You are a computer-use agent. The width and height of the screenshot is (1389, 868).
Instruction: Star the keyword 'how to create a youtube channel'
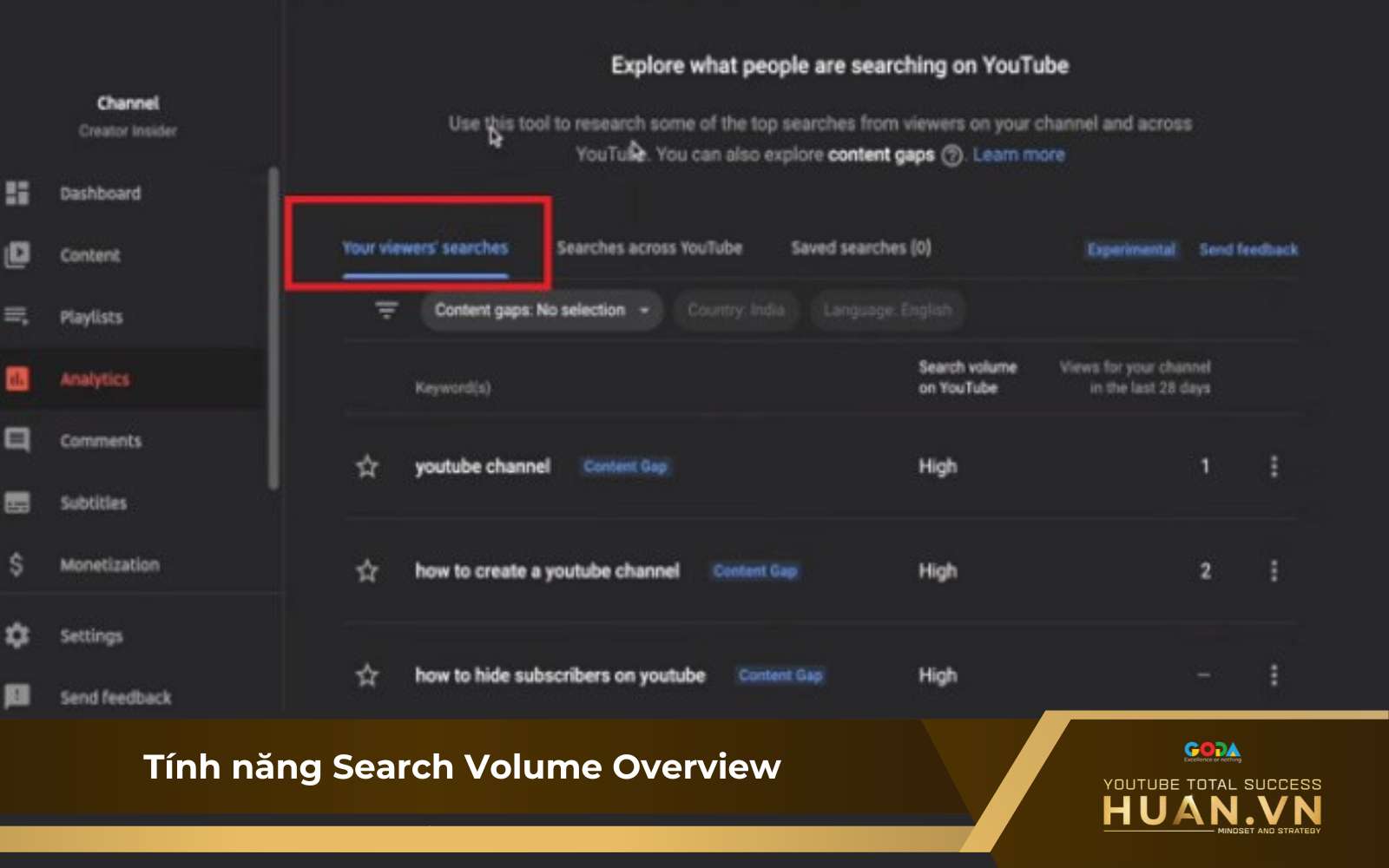click(x=367, y=571)
